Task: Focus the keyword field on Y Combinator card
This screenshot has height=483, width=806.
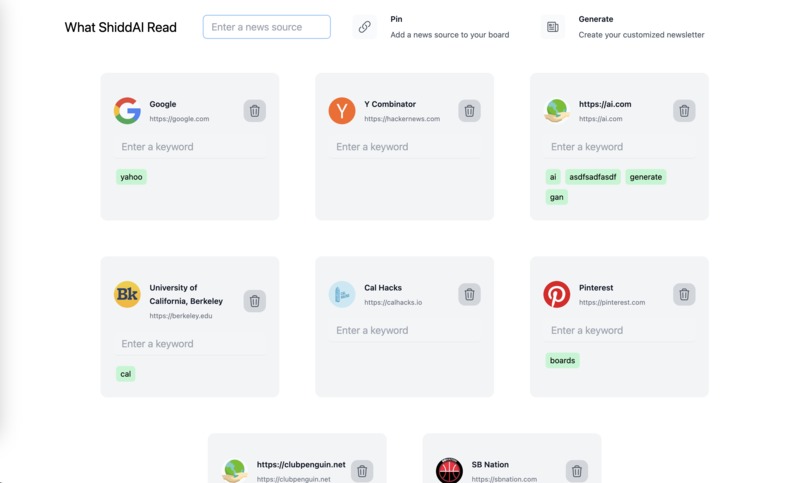Action: [405, 147]
